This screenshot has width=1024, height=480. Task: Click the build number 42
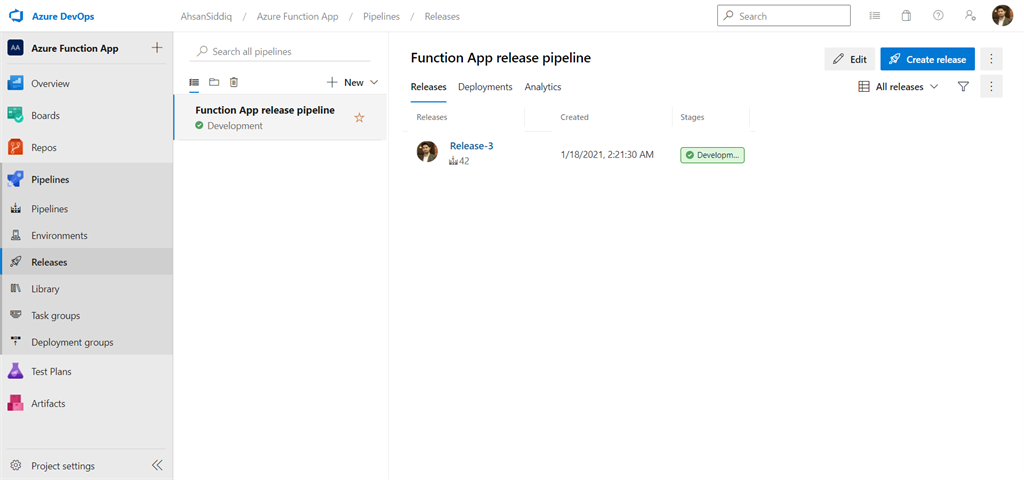click(x=464, y=161)
